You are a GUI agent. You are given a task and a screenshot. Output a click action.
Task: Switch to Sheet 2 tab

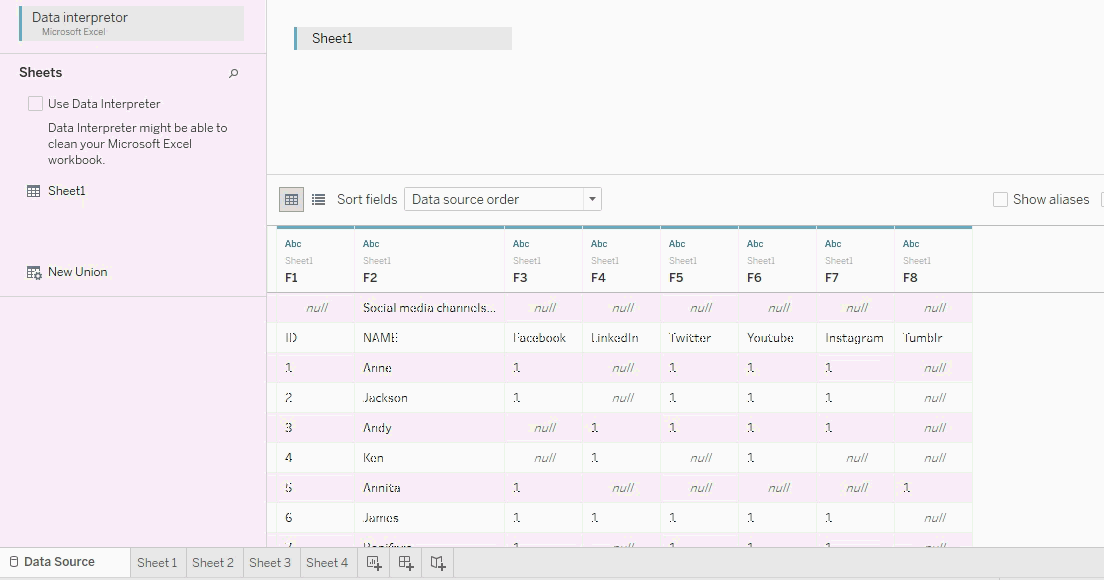click(x=213, y=563)
